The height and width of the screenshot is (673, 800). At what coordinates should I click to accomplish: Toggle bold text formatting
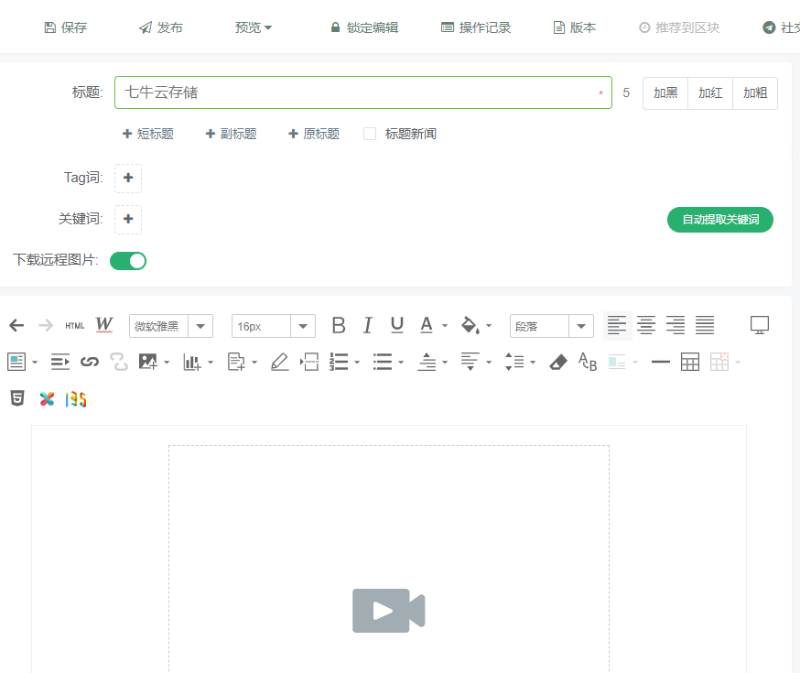(x=338, y=325)
